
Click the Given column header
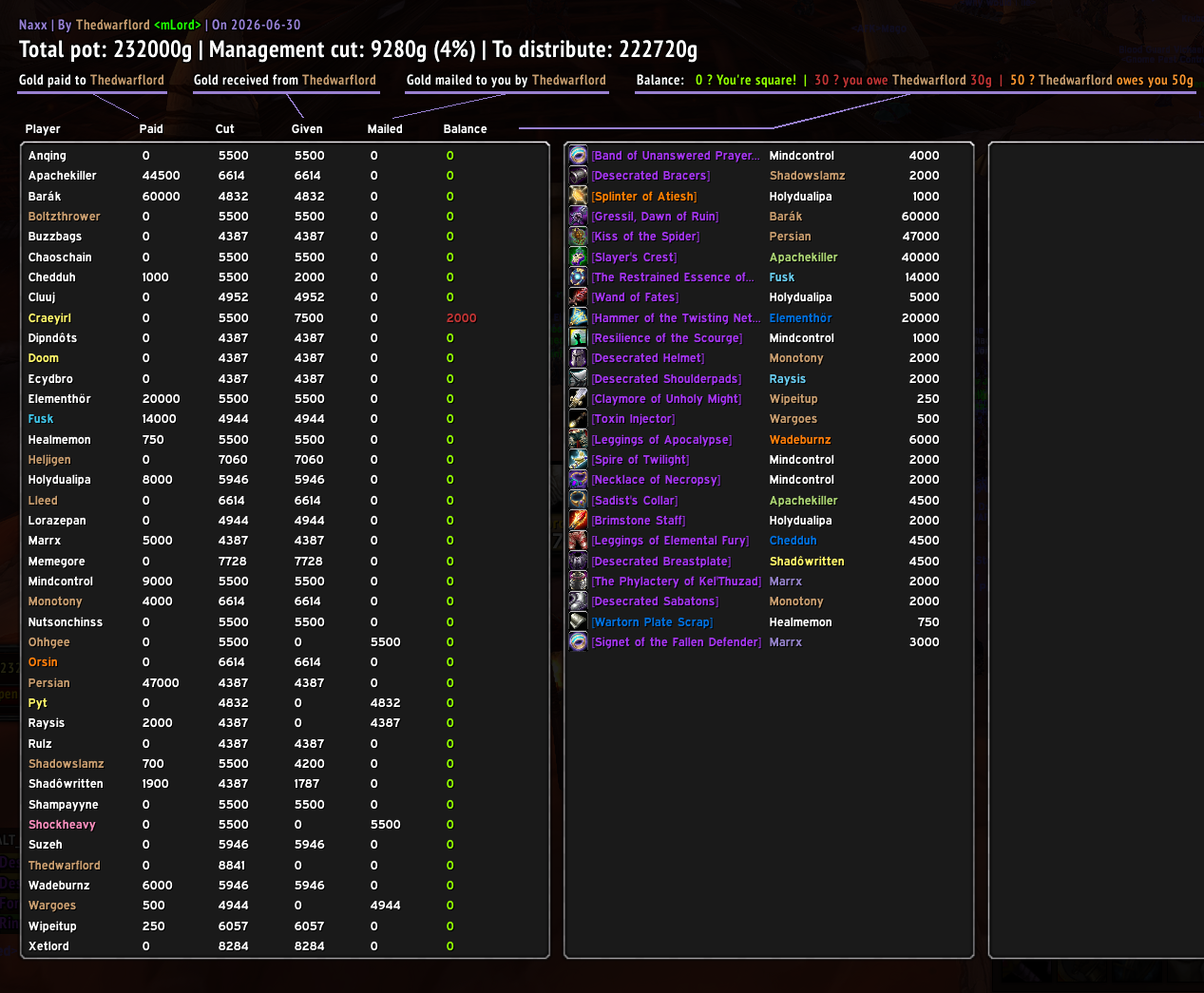[x=307, y=129]
